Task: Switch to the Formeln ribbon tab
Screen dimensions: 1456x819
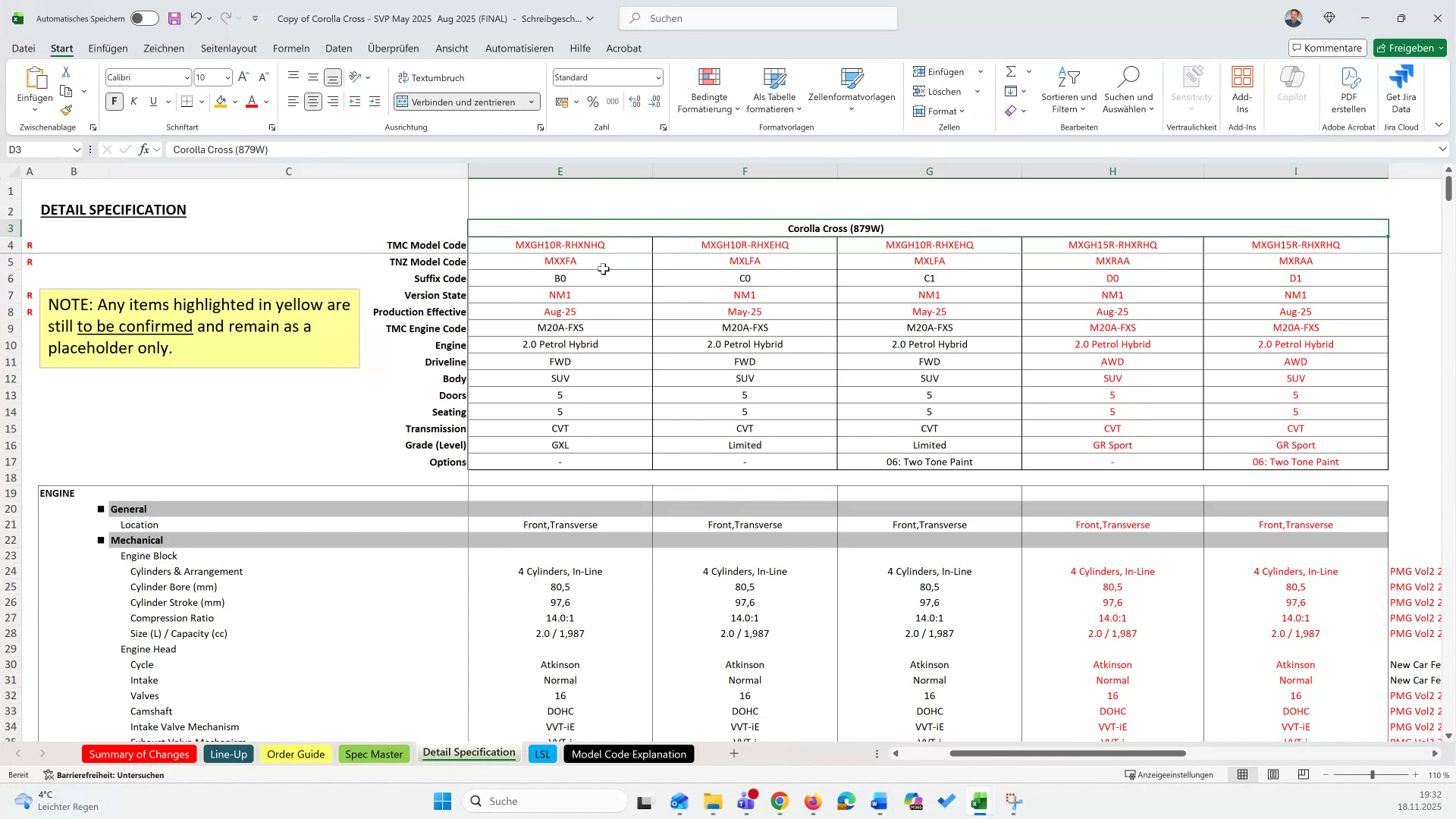Action: coord(291,48)
